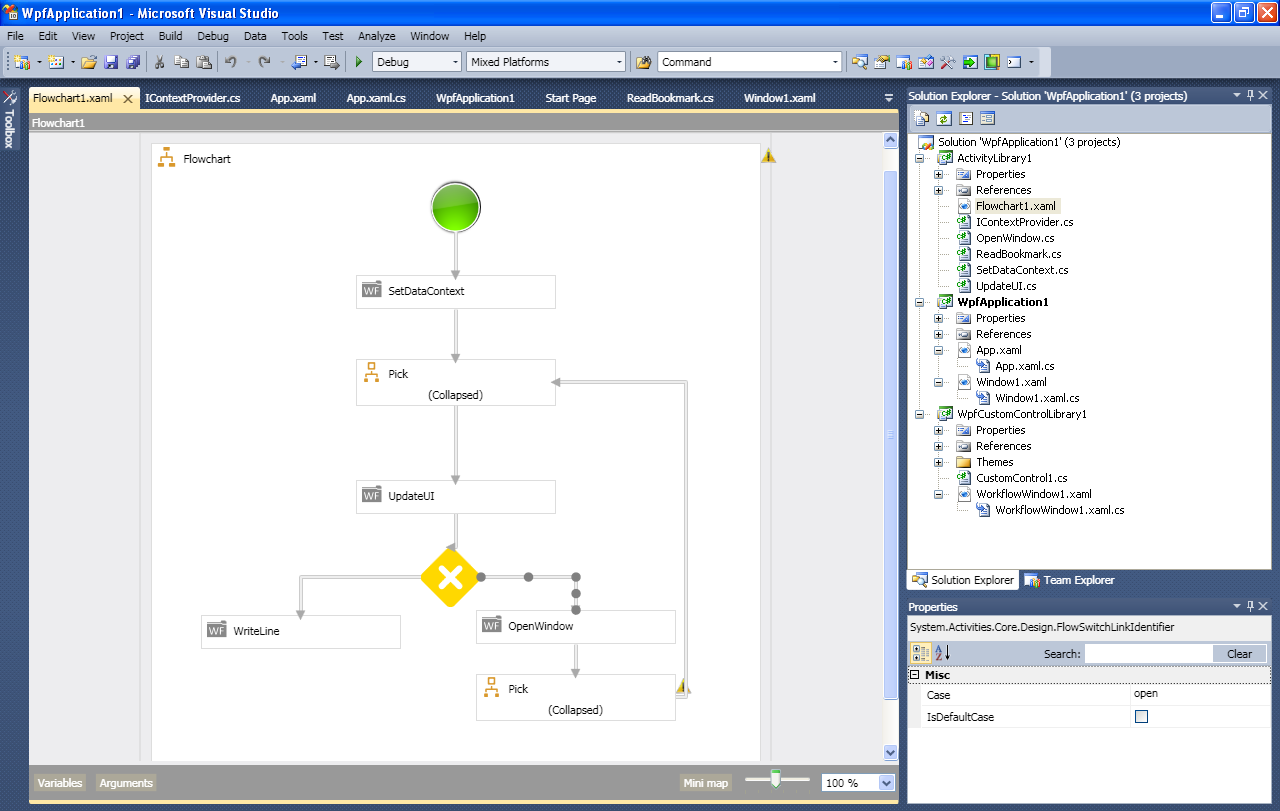Screen dimensions: 1280x811
Task: Collapse the ActivityLibrary1 project node
Action: coord(920,158)
